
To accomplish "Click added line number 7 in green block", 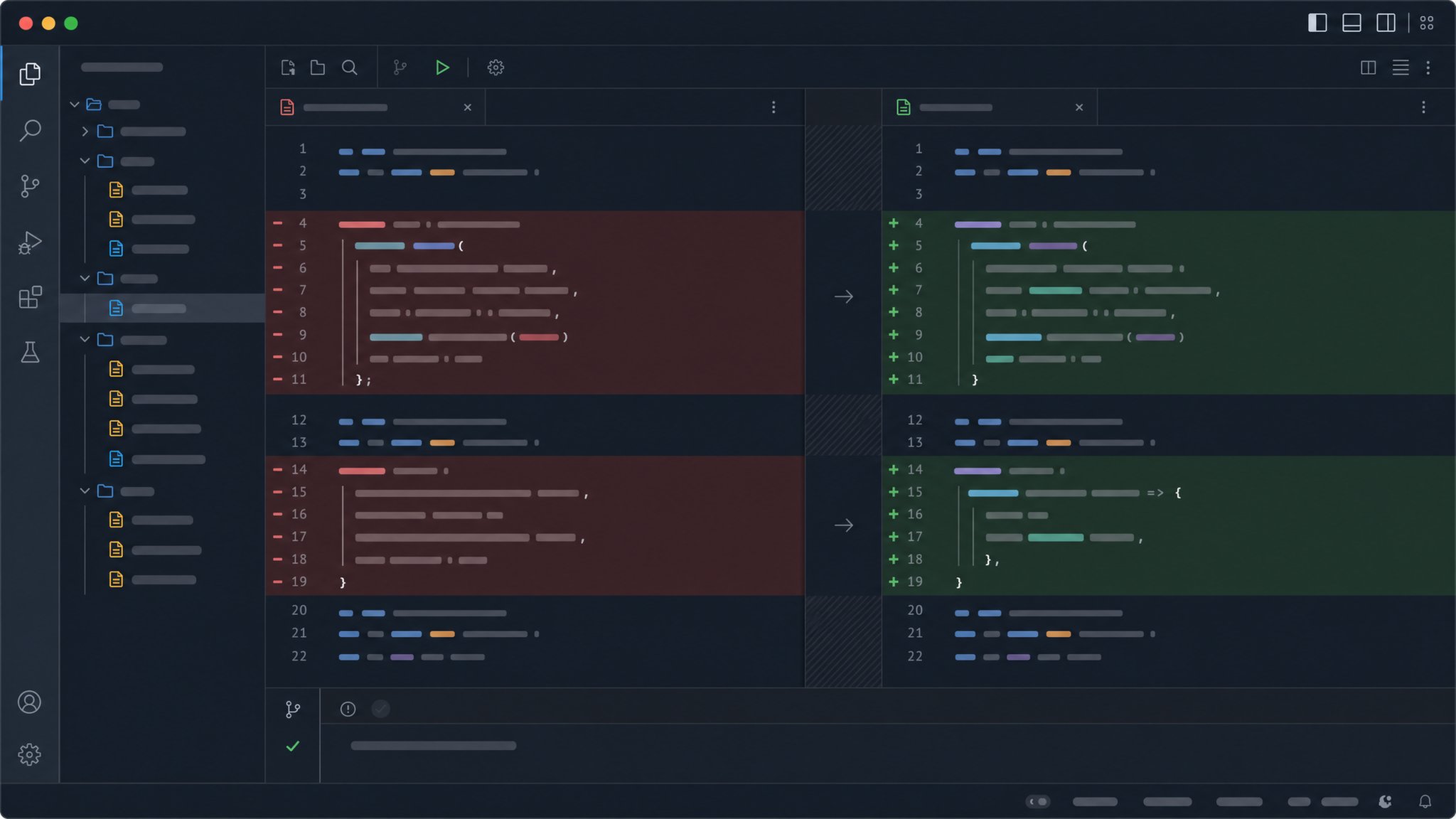I will (x=919, y=290).
